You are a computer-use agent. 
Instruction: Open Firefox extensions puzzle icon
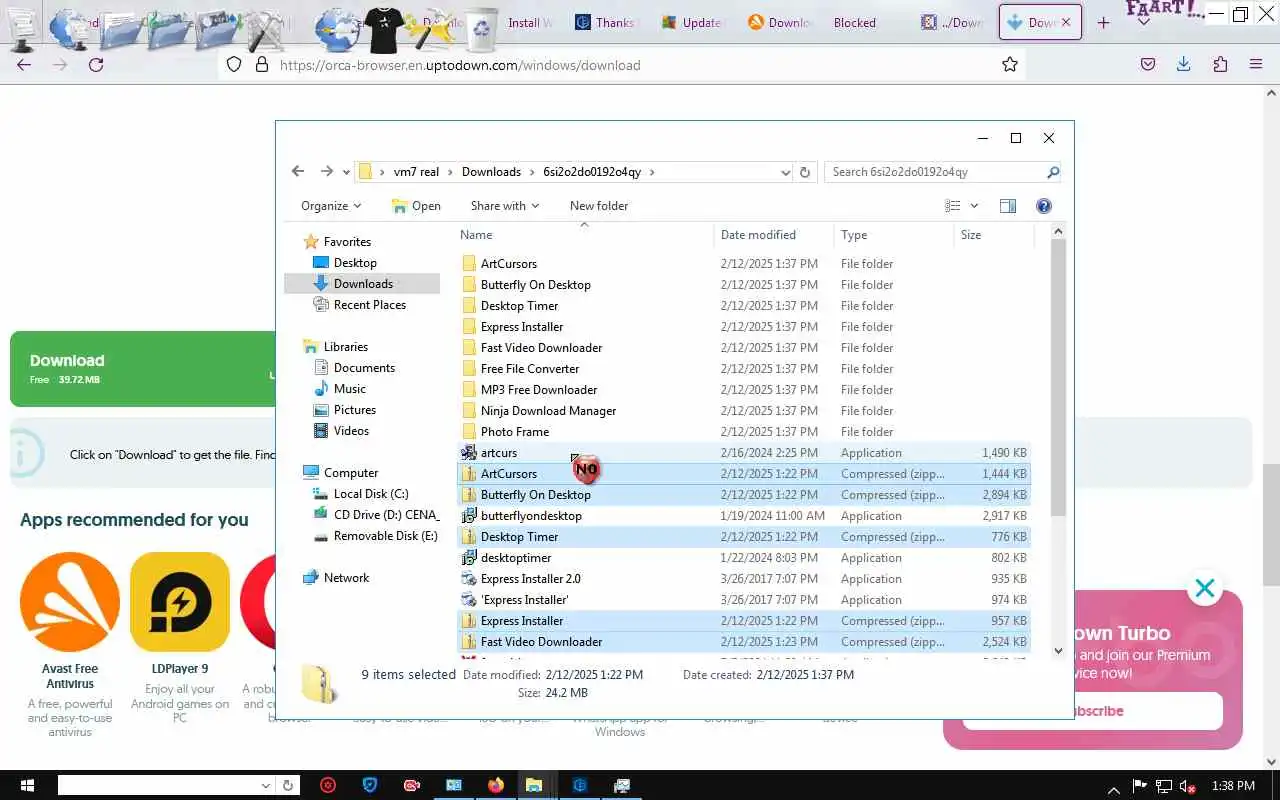tap(1220, 64)
